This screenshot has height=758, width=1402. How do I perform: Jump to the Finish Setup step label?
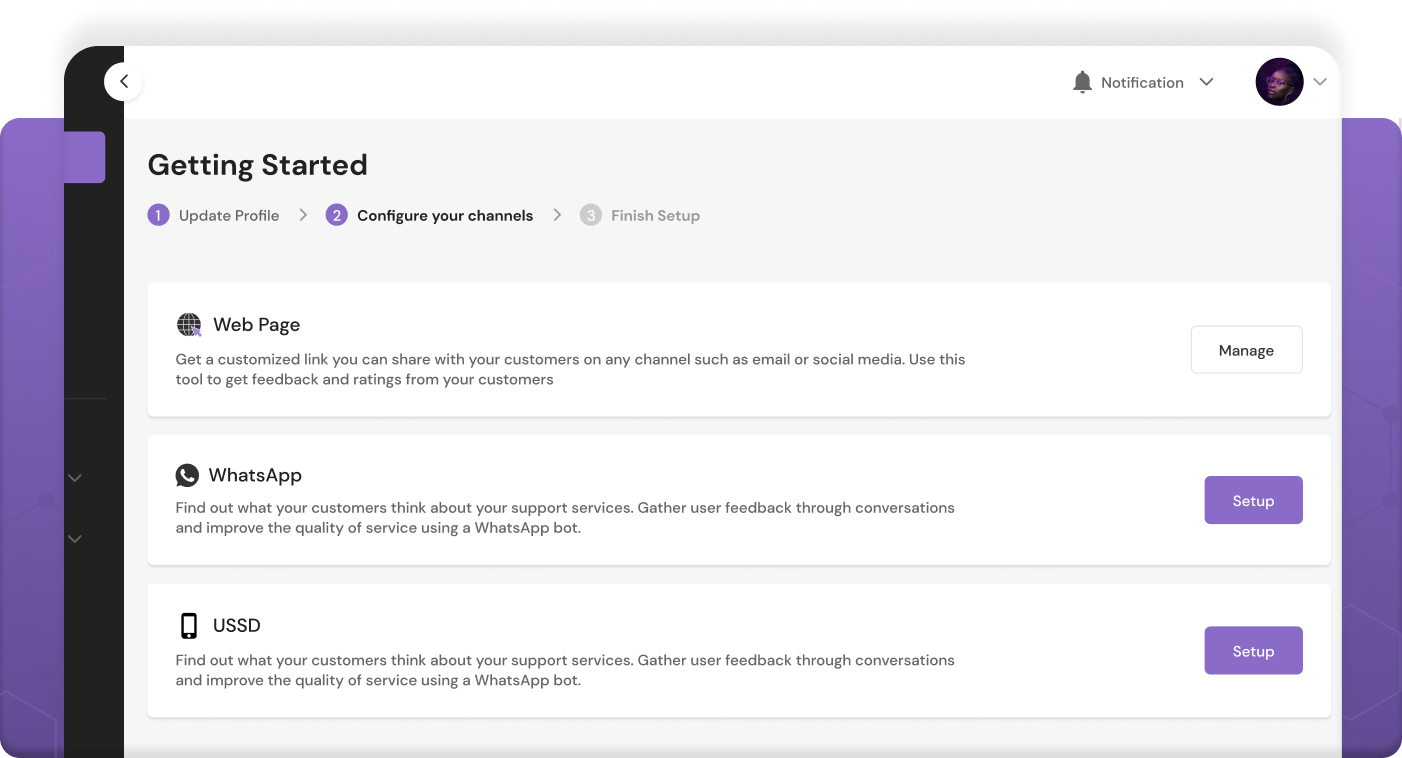[x=655, y=215]
